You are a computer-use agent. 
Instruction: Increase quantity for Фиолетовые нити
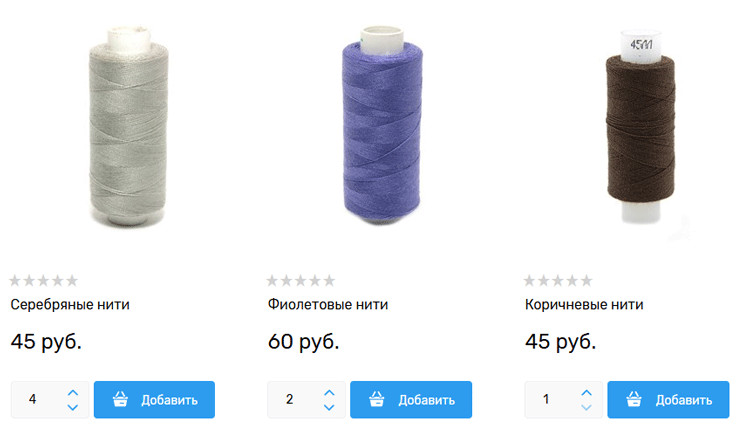[x=329, y=393]
